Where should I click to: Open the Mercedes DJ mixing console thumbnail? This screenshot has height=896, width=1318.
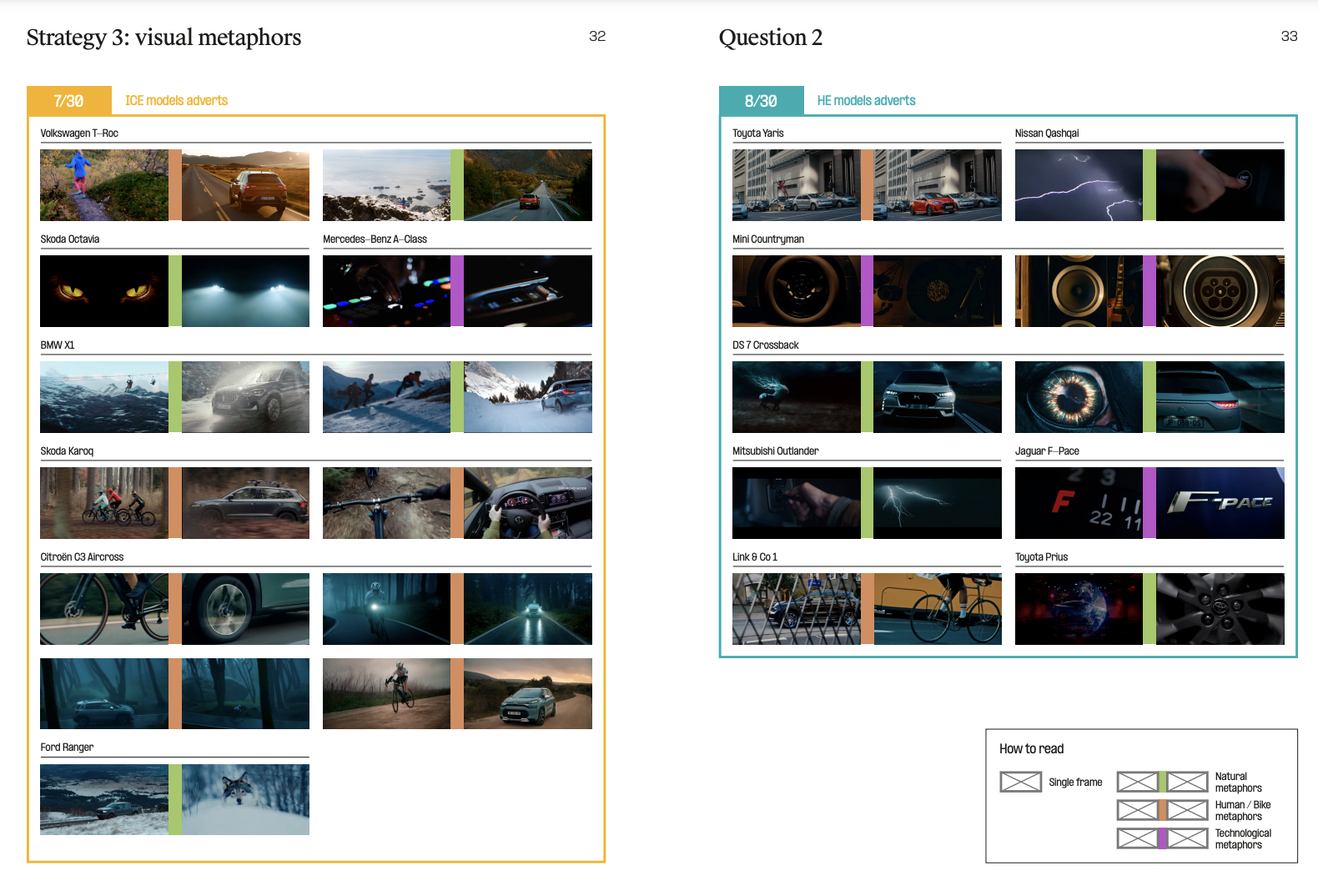tap(386, 291)
